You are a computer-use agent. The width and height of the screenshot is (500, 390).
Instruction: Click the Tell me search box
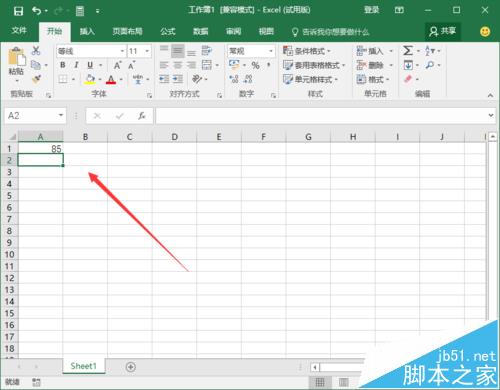[331, 32]
